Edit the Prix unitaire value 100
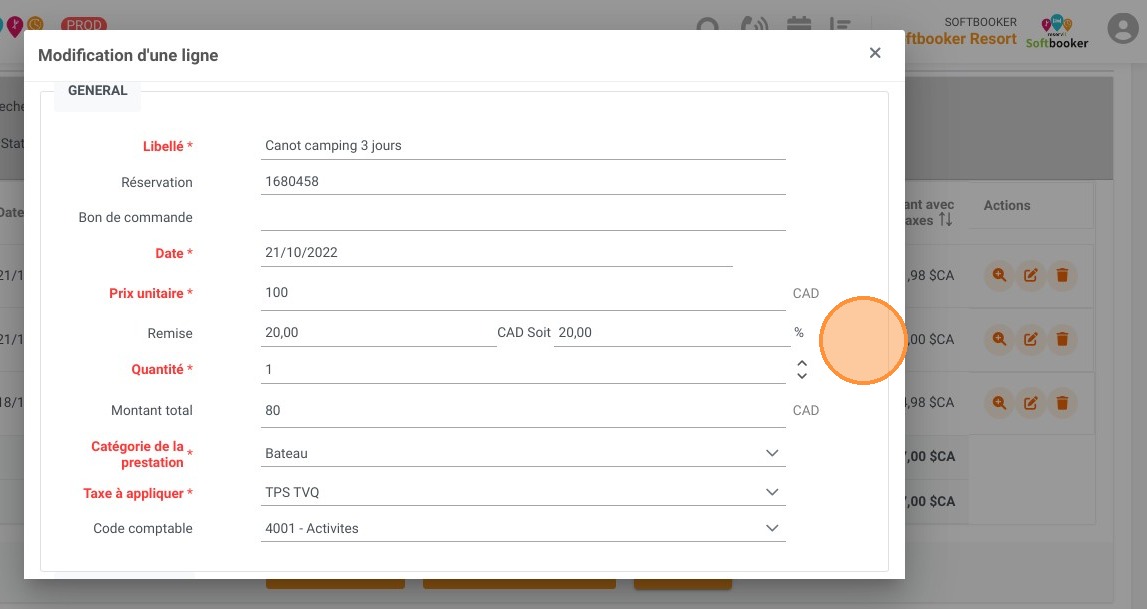Screen dimensions: 1147x609 [x=523, y=293]
